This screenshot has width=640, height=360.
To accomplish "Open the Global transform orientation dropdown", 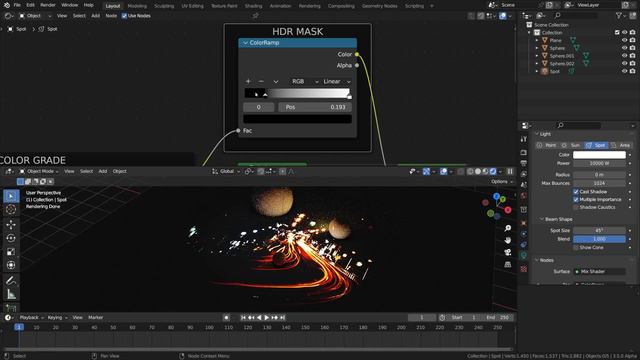I will [226, 171].
